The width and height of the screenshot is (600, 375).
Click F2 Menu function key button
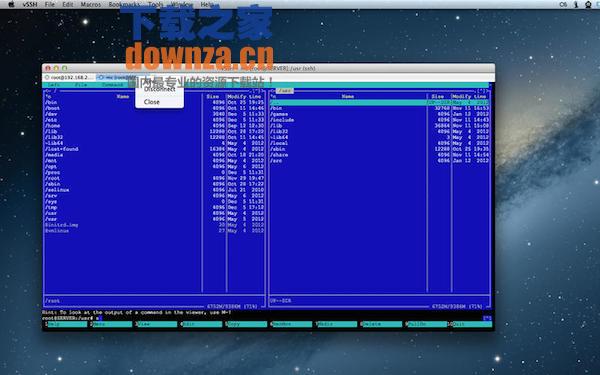point(111,324)
